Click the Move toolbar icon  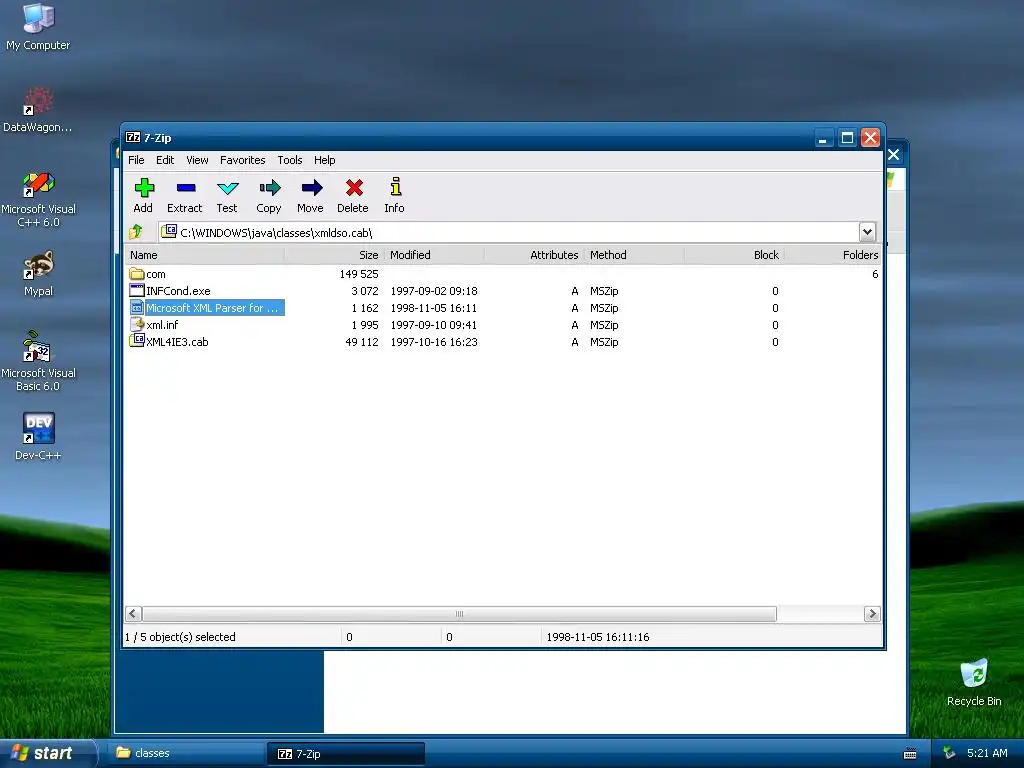(x=312, y=188)
